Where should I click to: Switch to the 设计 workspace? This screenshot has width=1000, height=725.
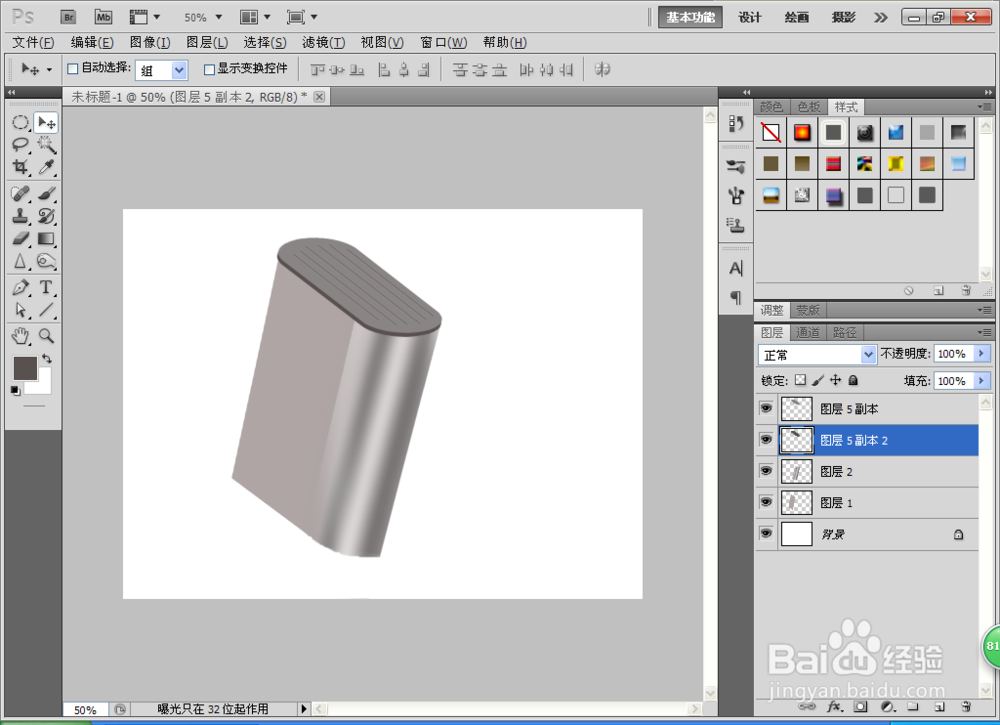click(749, 17)
